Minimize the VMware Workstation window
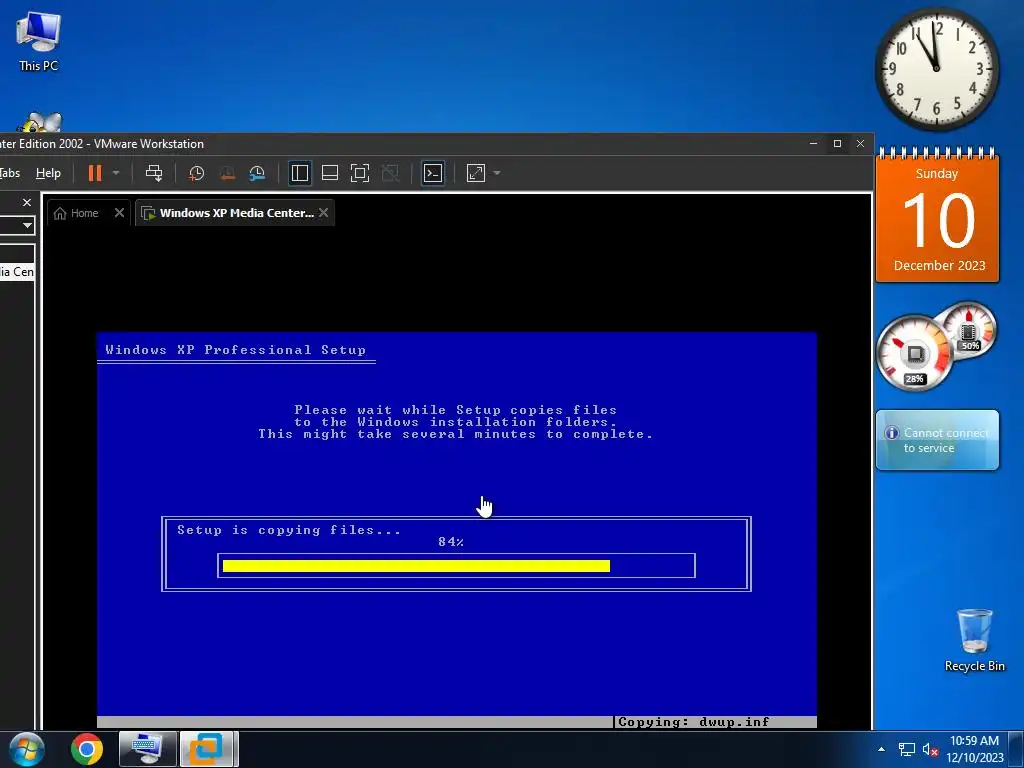1024x768 pixels. pyautogui.click(x=813, y=144)
